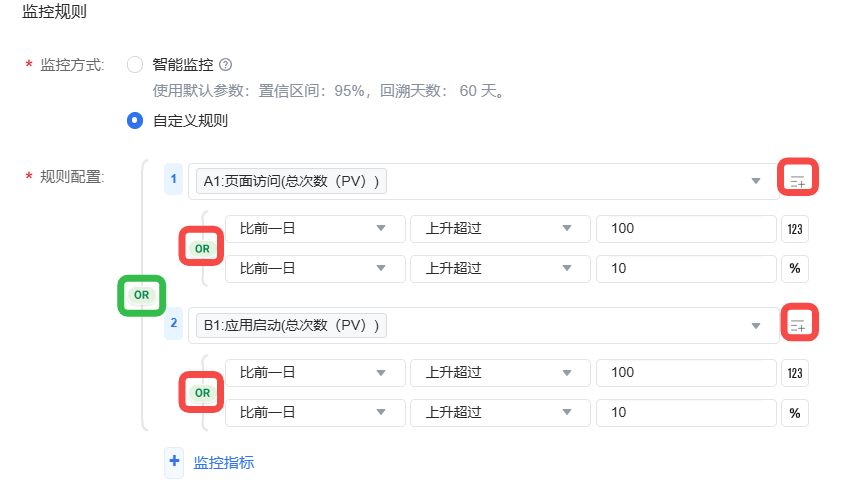
Task: Click the value field showing 100 in rule 1
Action: pyautogui.click(x=685, y=229)
